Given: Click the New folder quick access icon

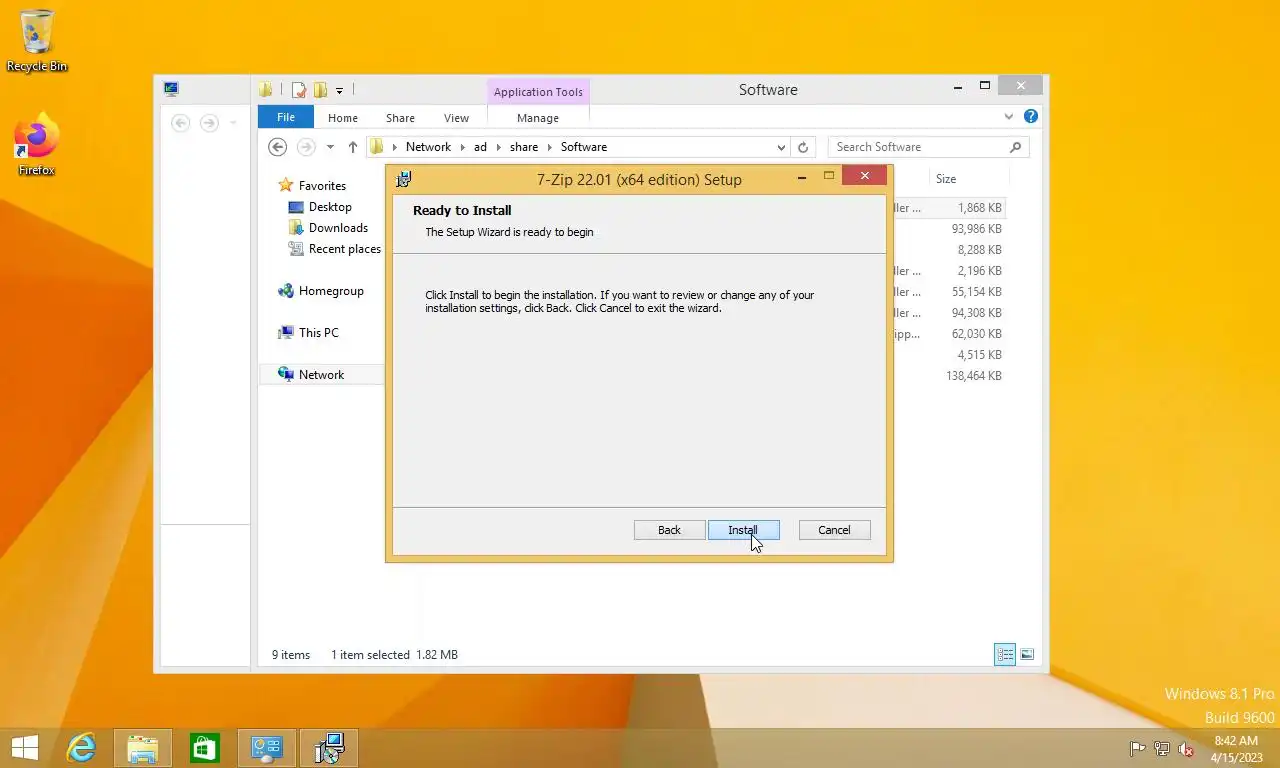Looking at the screenshot, I should (320, 90).
